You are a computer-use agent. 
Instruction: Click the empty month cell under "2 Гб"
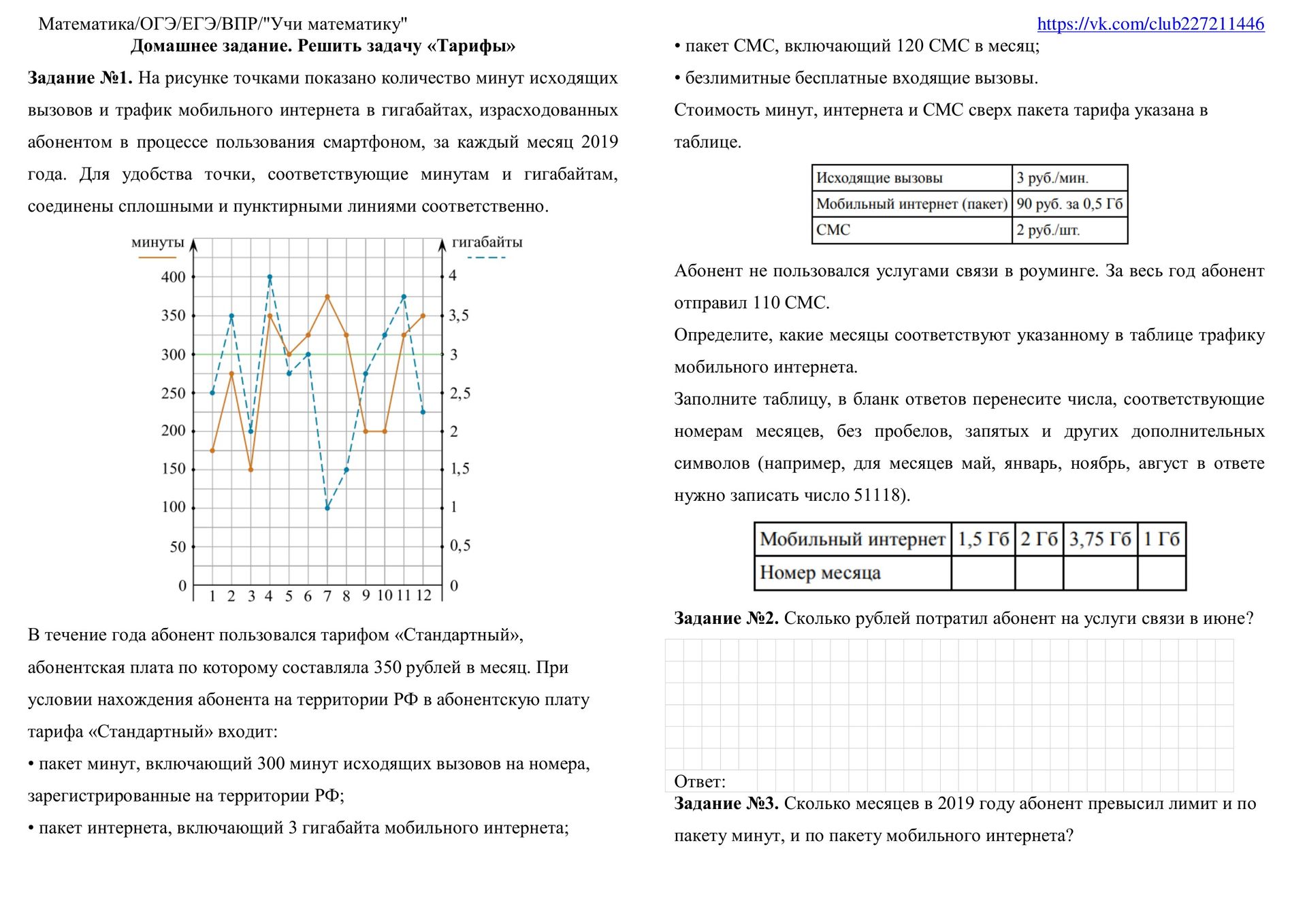1039,573
